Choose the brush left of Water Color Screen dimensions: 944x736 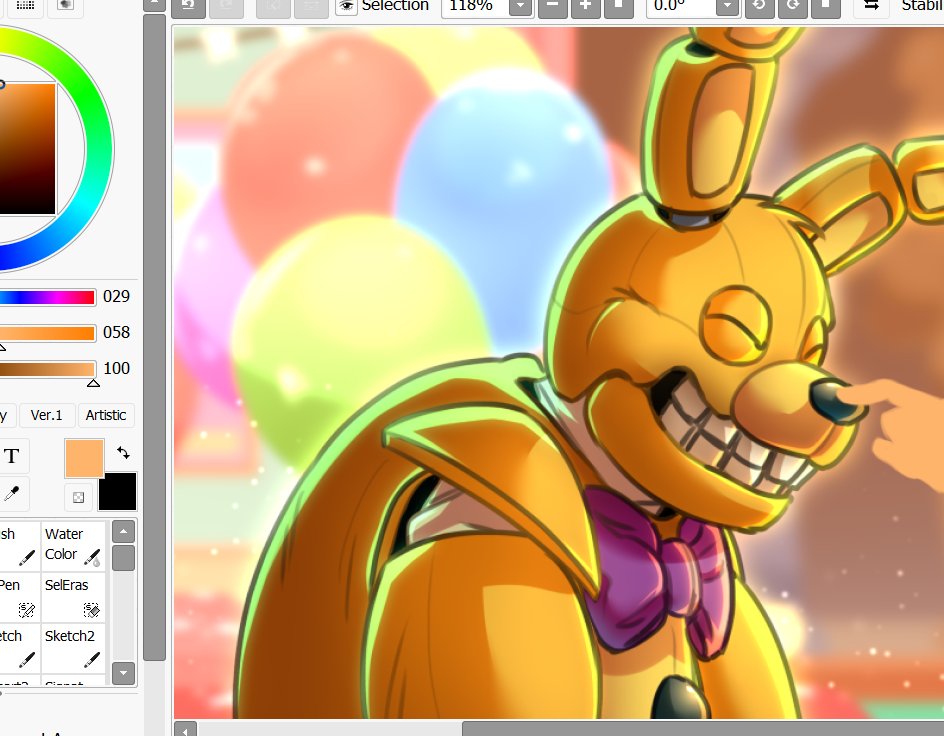click(x=19, y=546)
